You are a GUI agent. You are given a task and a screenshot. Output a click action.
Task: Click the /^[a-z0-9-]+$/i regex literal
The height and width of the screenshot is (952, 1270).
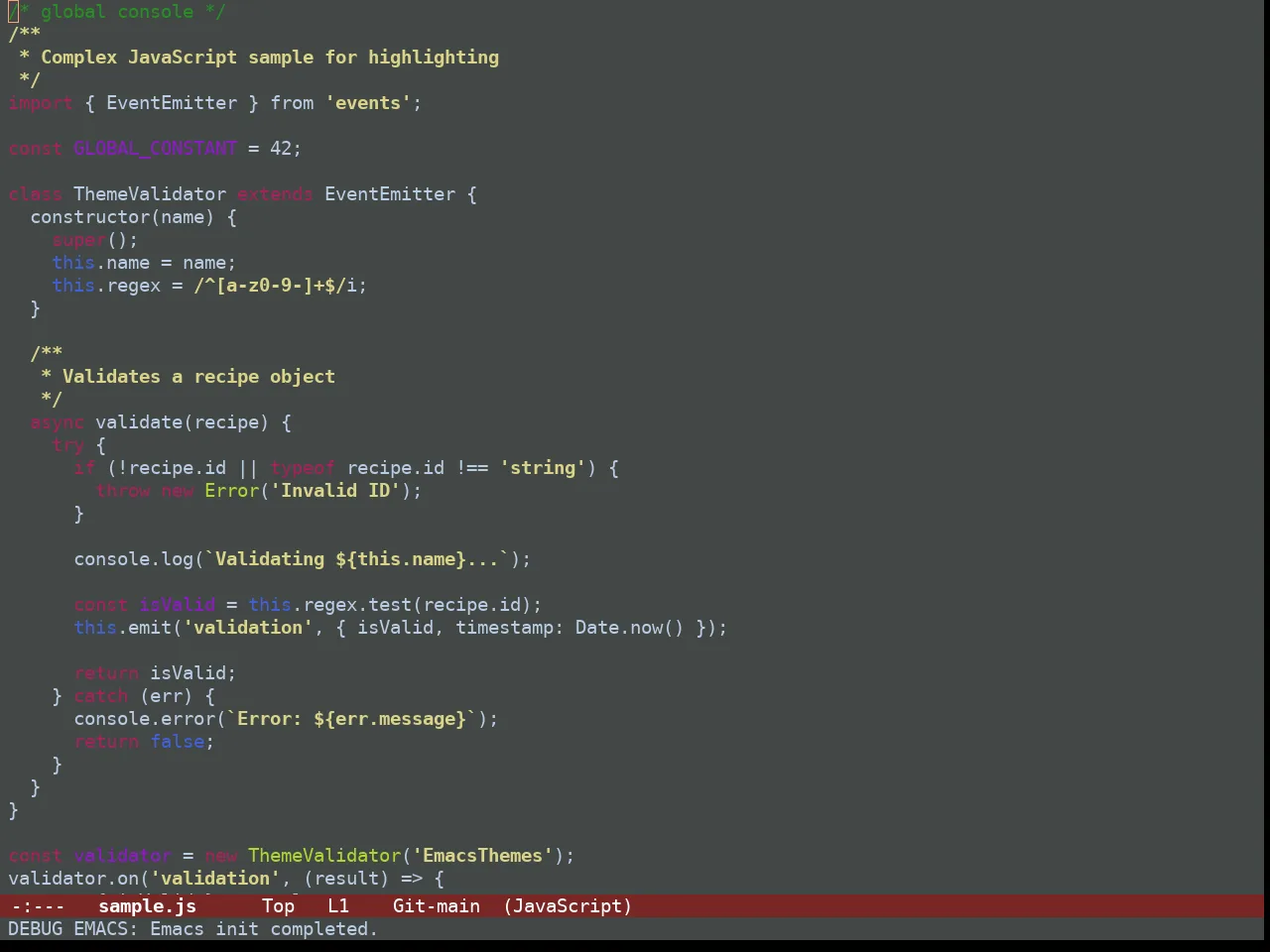click(x=276, y=286)
